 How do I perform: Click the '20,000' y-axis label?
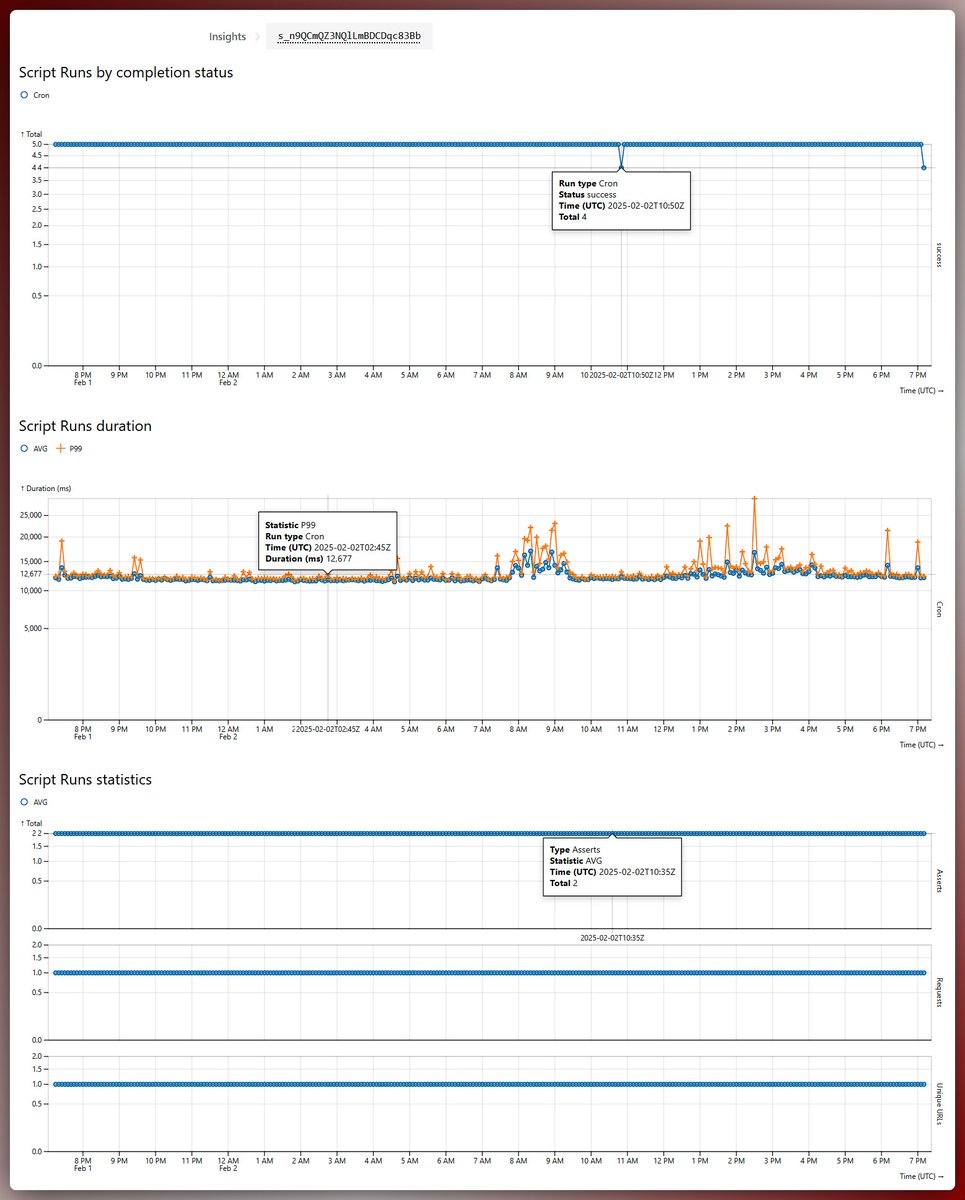pos(30,537)
